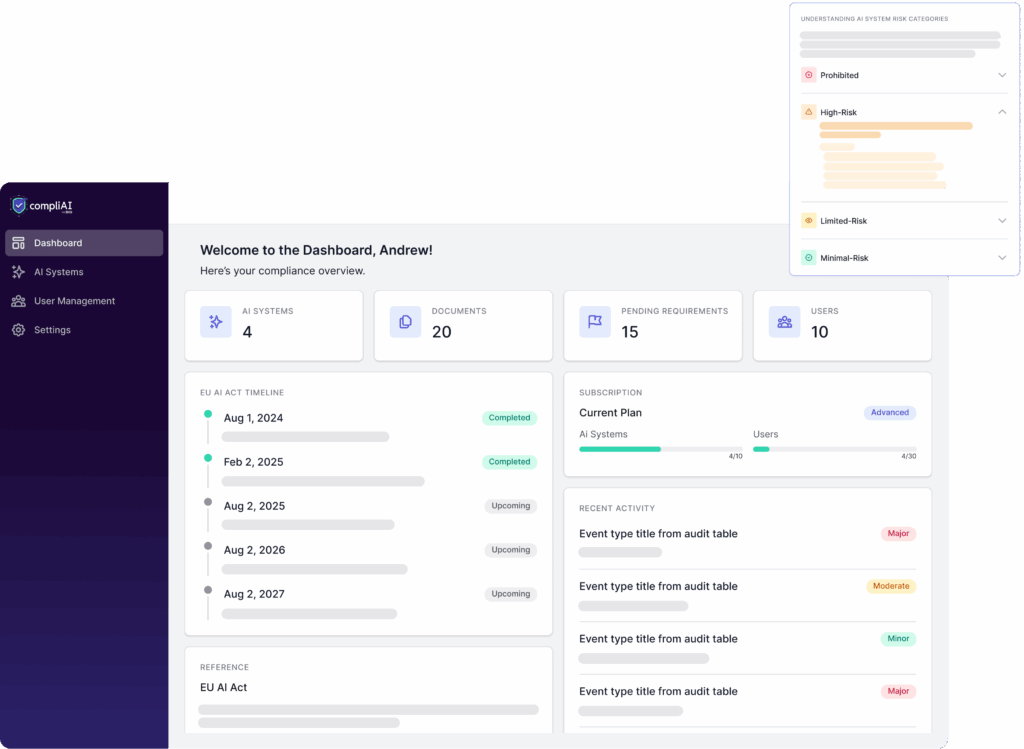The width and height of the screenshot is (1024, 749).
Task: Click the Ai Systems usage progress bar
Action: (660, 449)
